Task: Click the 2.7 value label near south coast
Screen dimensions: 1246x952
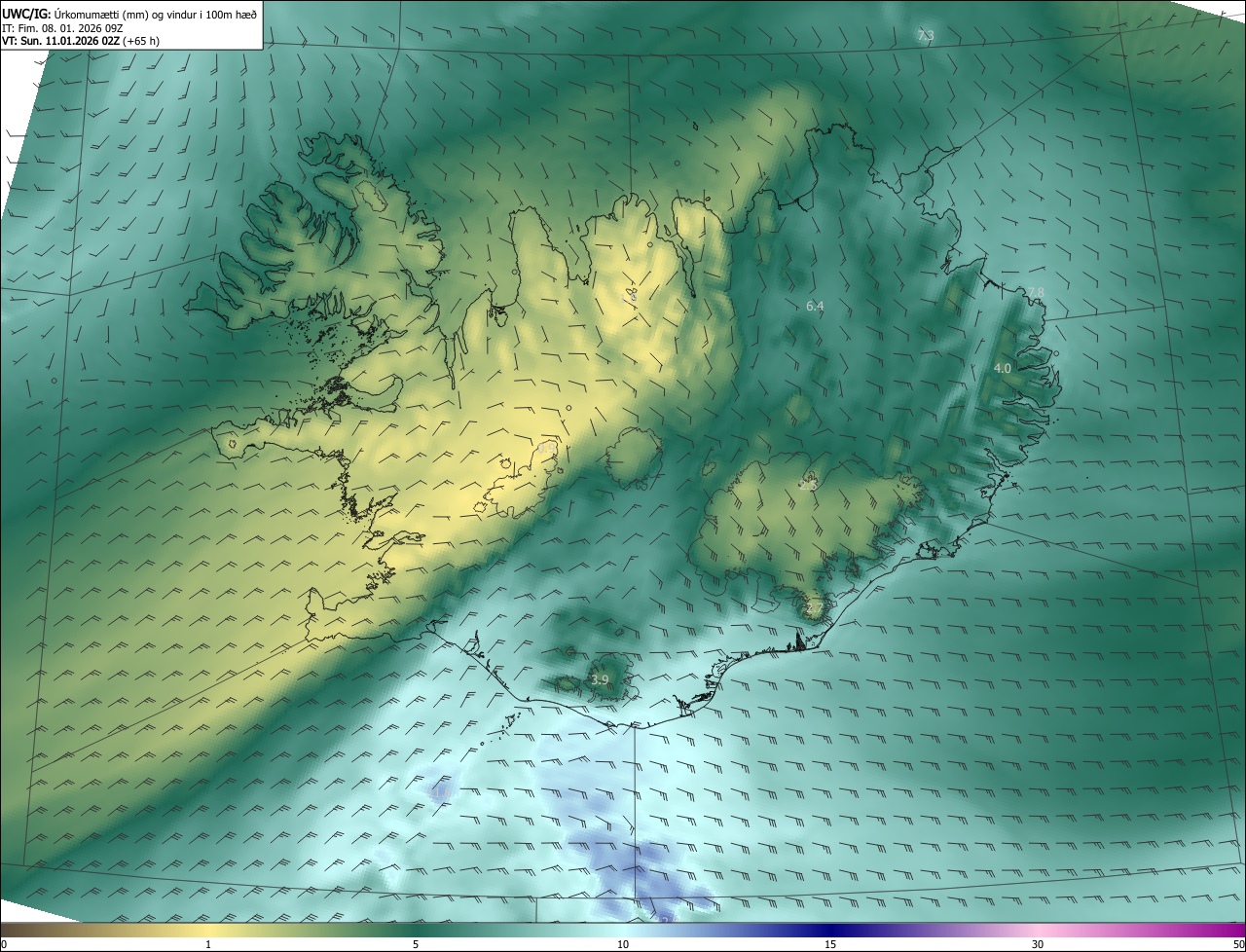Action: (815, 608)
